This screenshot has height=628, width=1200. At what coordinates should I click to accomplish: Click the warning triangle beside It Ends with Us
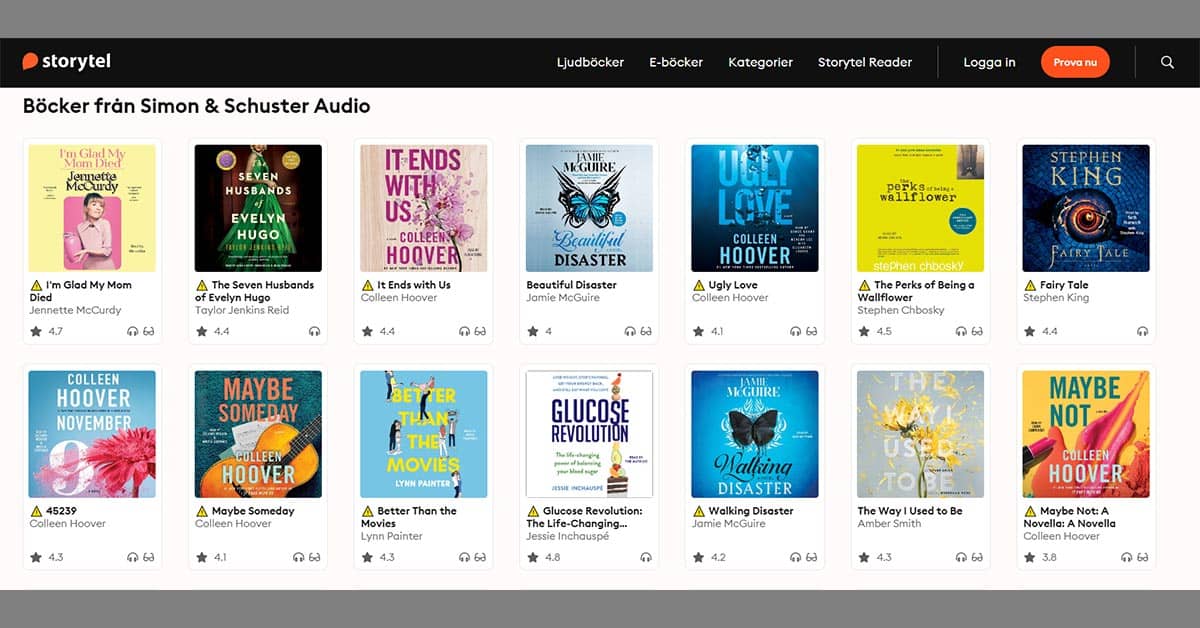(x=368, y=285)
